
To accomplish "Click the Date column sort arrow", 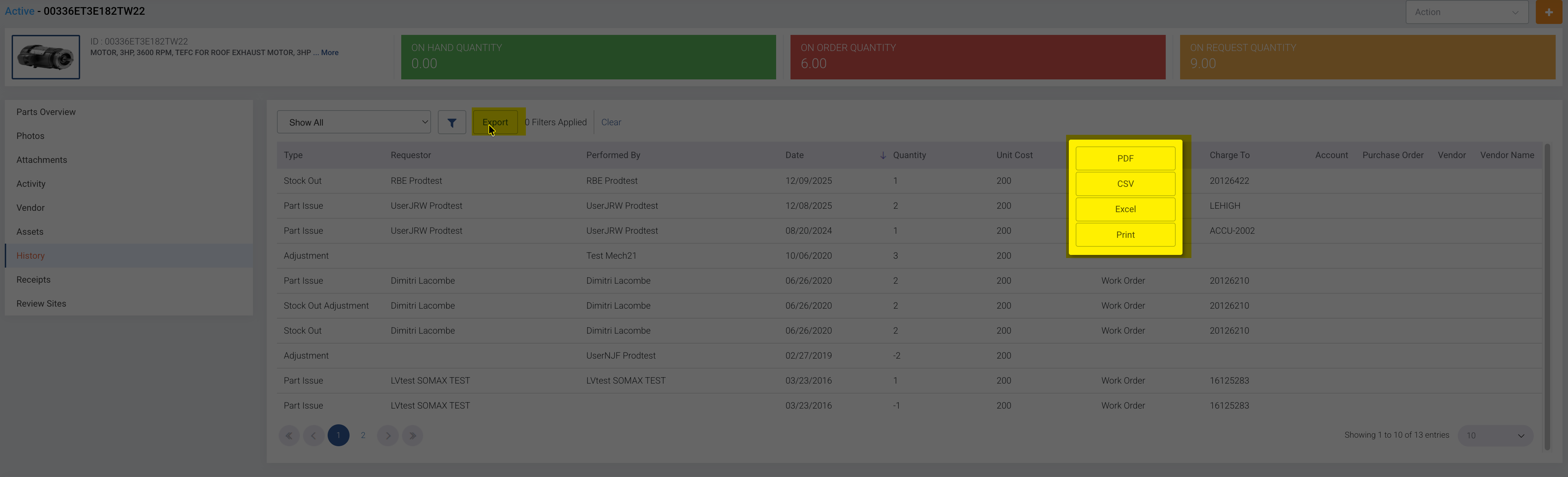I will (883, 156).
